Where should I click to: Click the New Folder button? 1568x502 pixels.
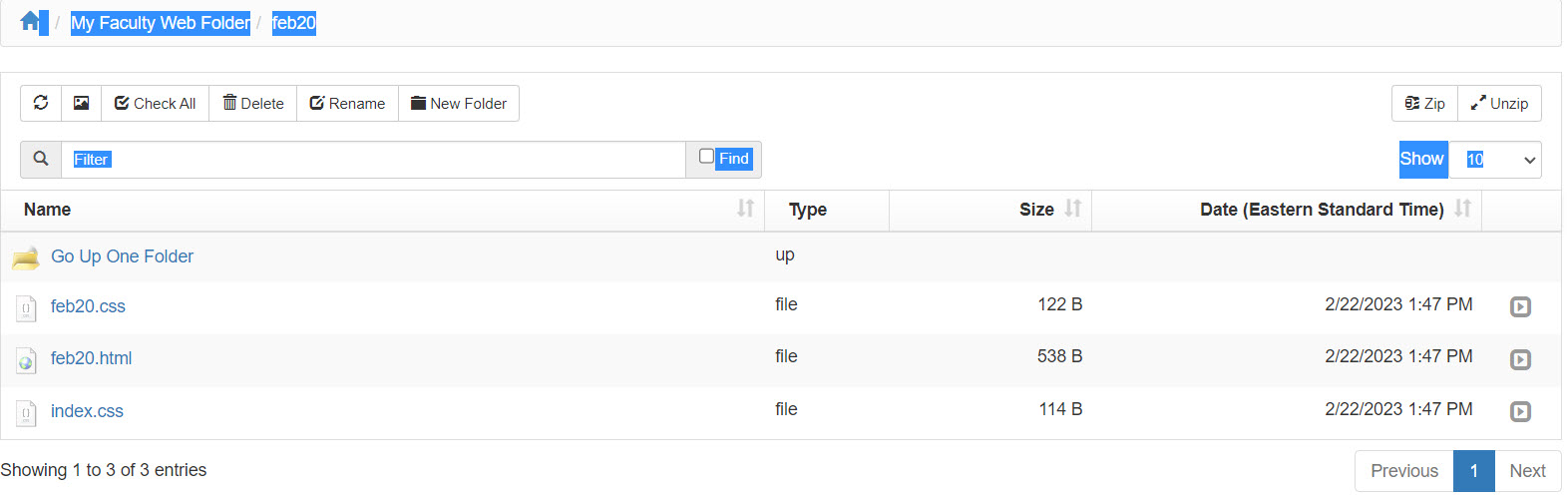[459, 103]
